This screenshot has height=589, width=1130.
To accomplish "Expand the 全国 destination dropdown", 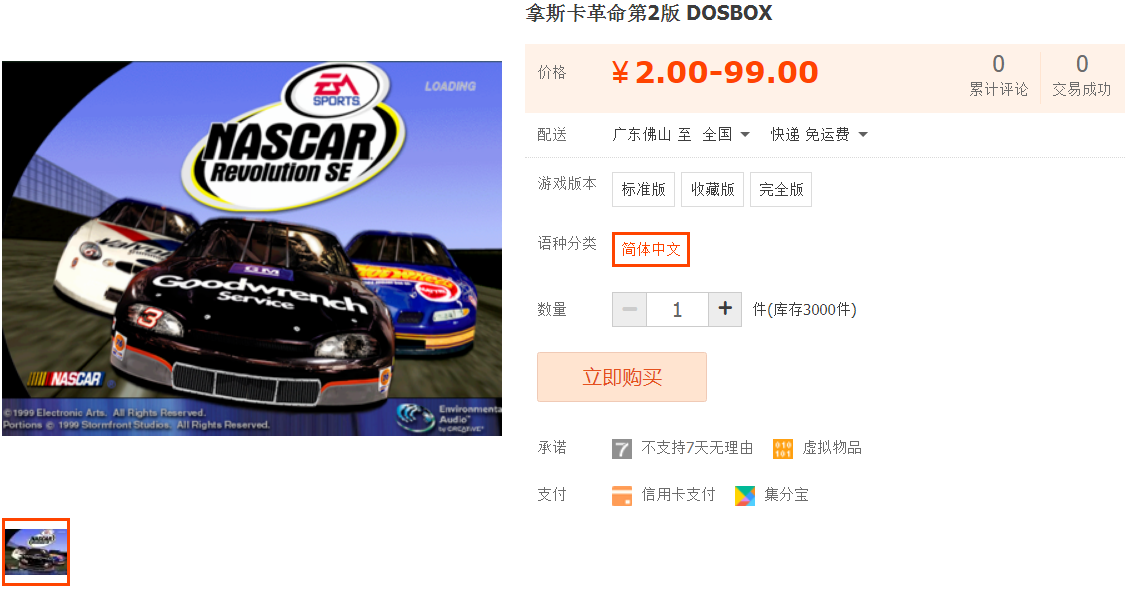I will (x=726, y=134).
